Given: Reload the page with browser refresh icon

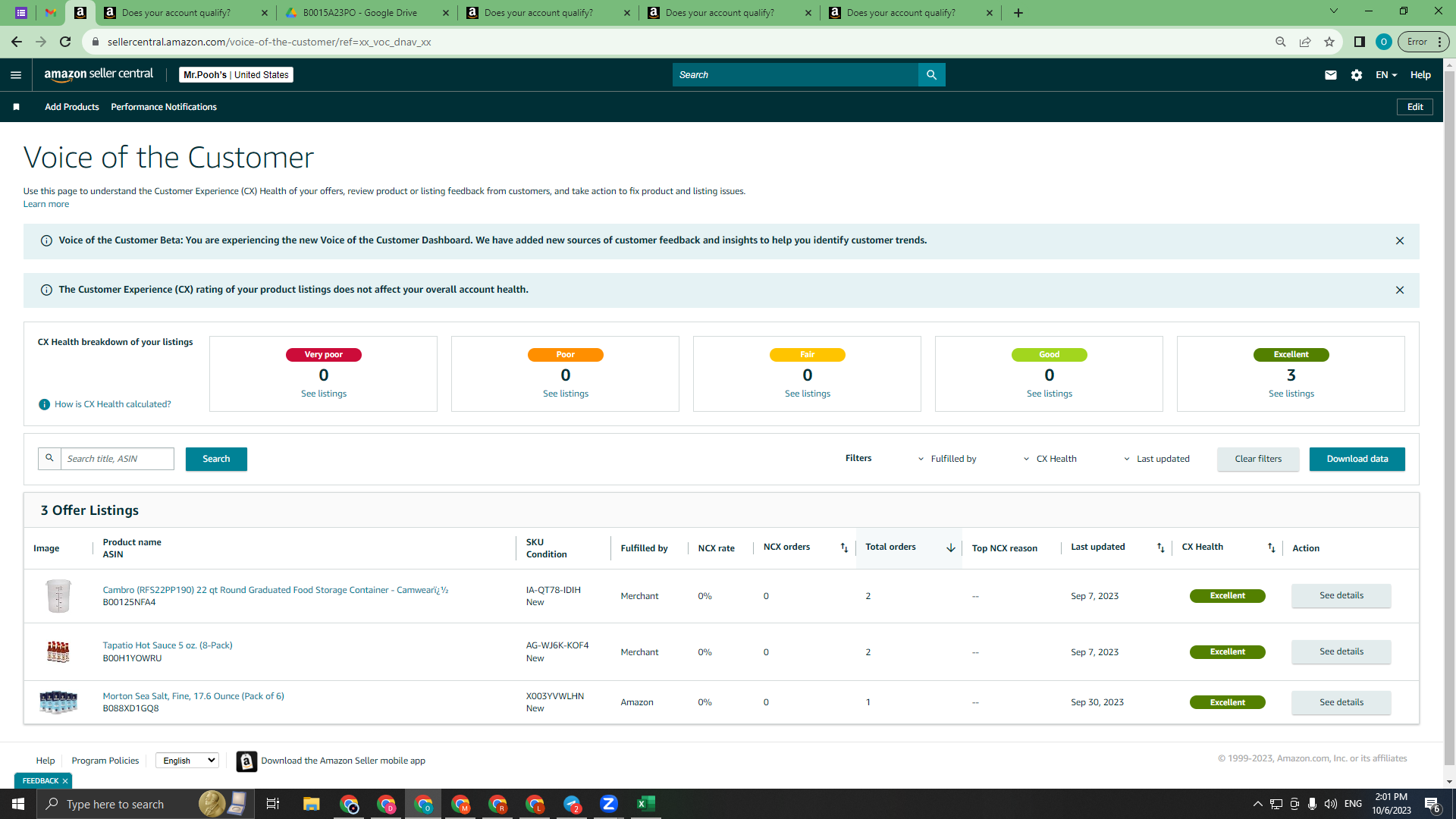Looking at the screenshot, I should click(x=65, y=42).
